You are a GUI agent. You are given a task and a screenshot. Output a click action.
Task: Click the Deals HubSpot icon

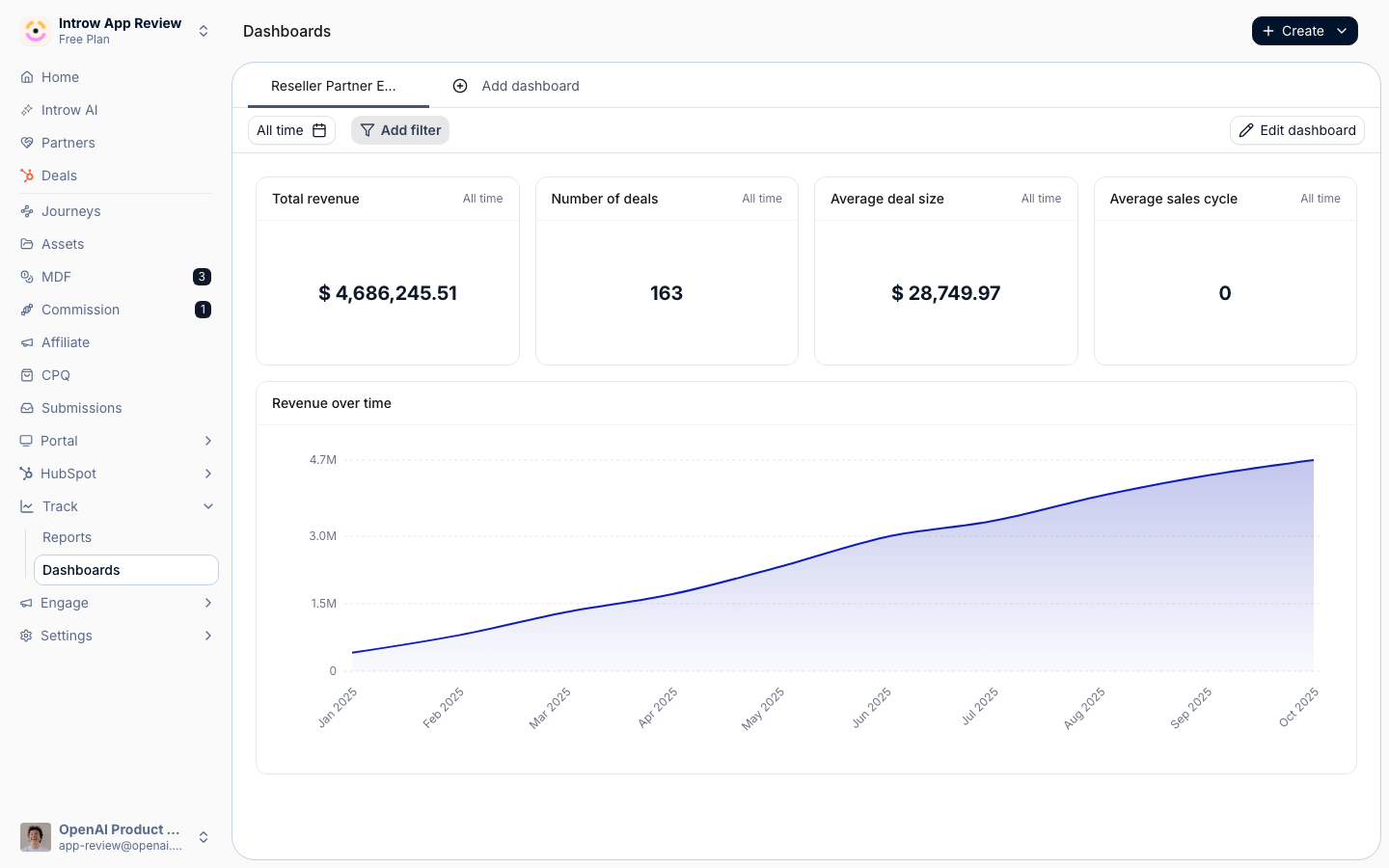pos(27,176)
